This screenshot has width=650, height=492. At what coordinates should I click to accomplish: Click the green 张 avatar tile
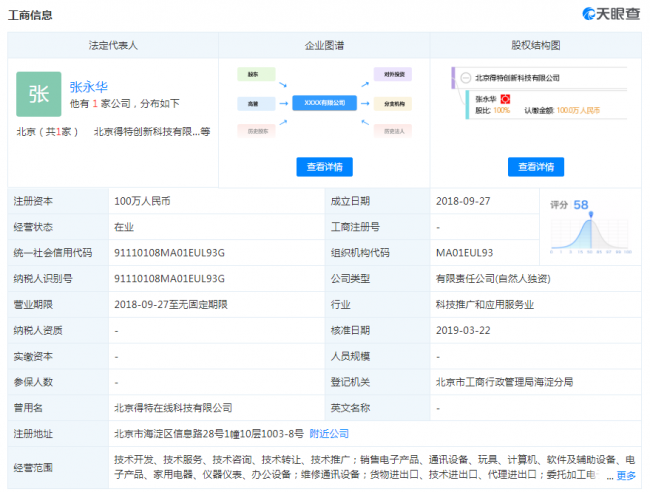tap(39, 94)
